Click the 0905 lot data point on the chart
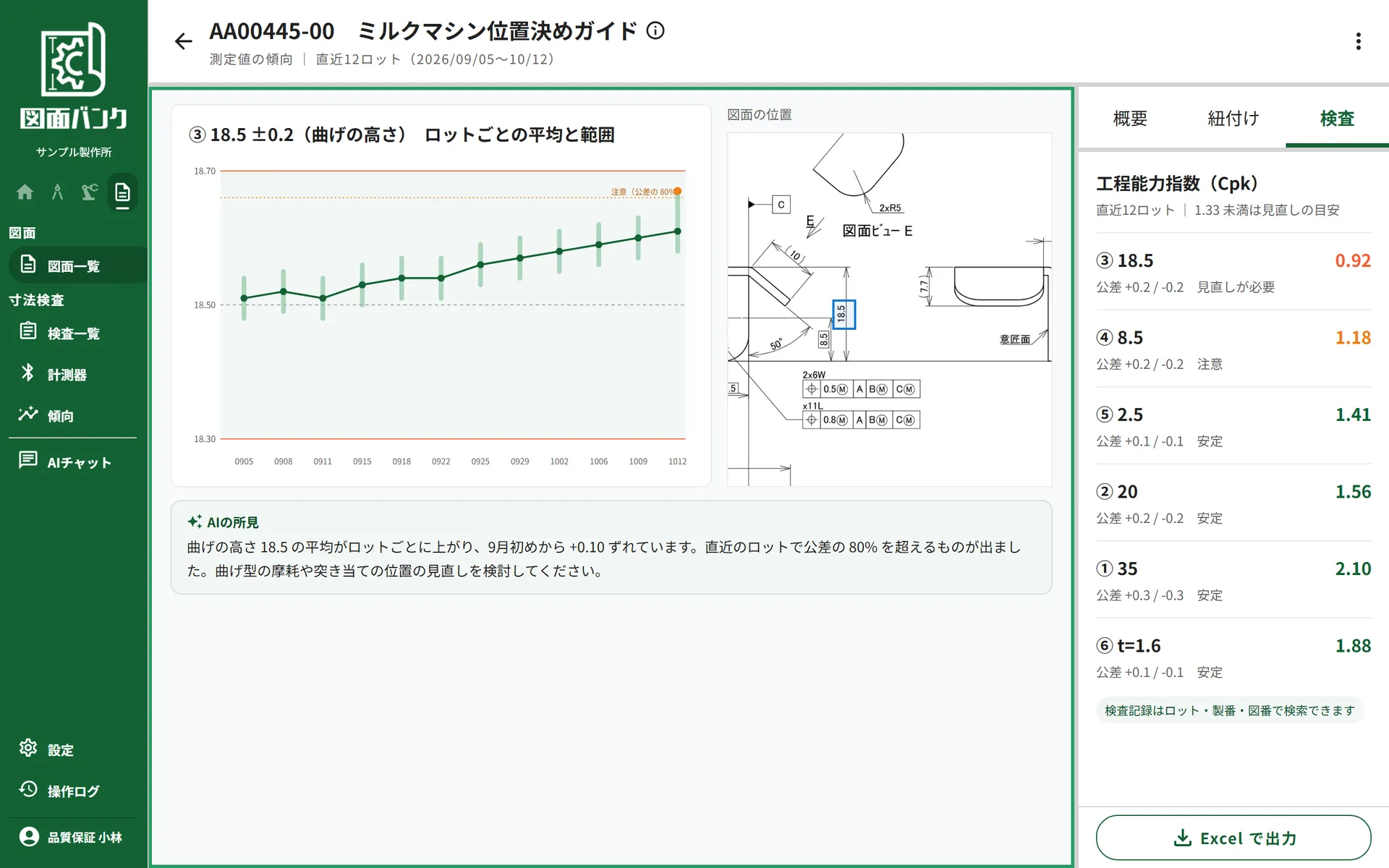The width and height of the screenshot is (1389, 868). (x=244, y=298)
